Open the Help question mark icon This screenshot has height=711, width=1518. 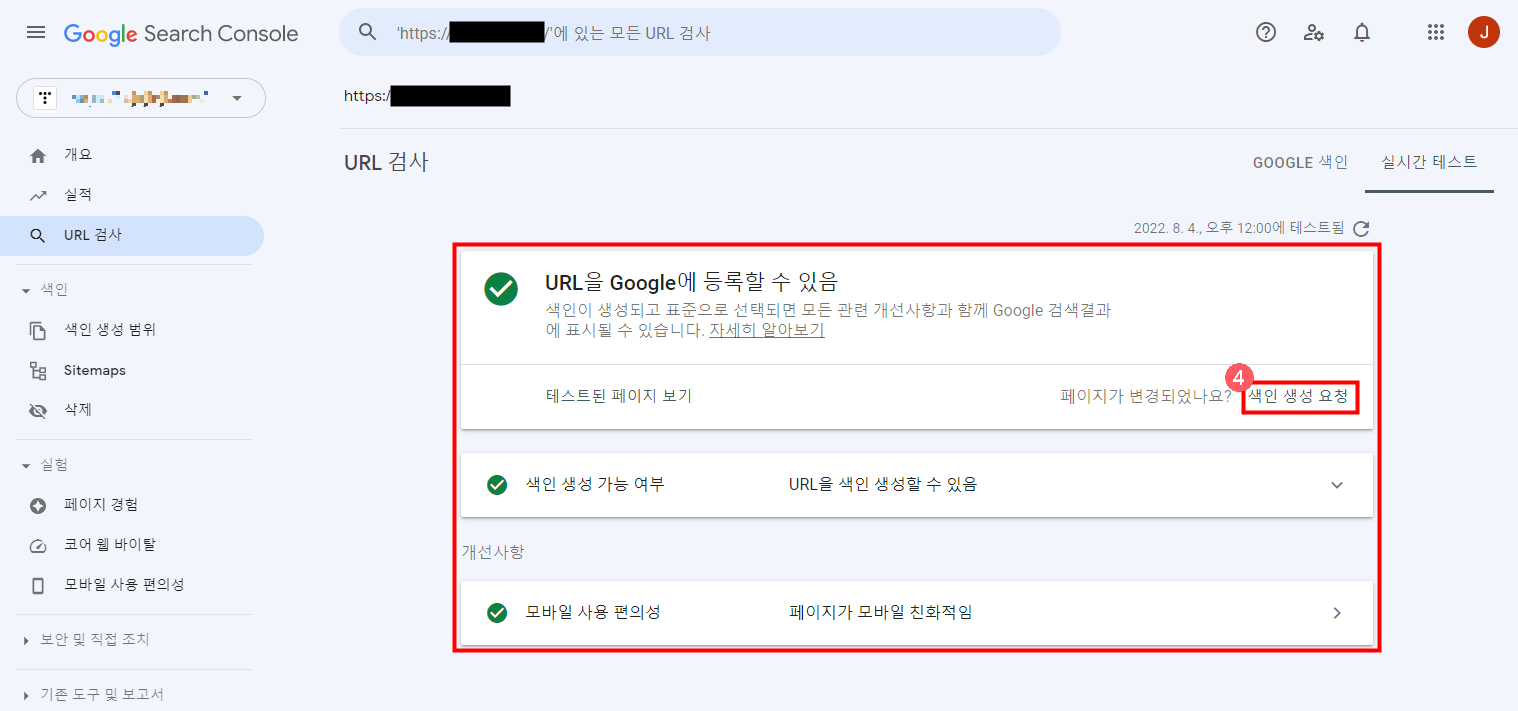pyautogui.click(x=1265, y=32)
